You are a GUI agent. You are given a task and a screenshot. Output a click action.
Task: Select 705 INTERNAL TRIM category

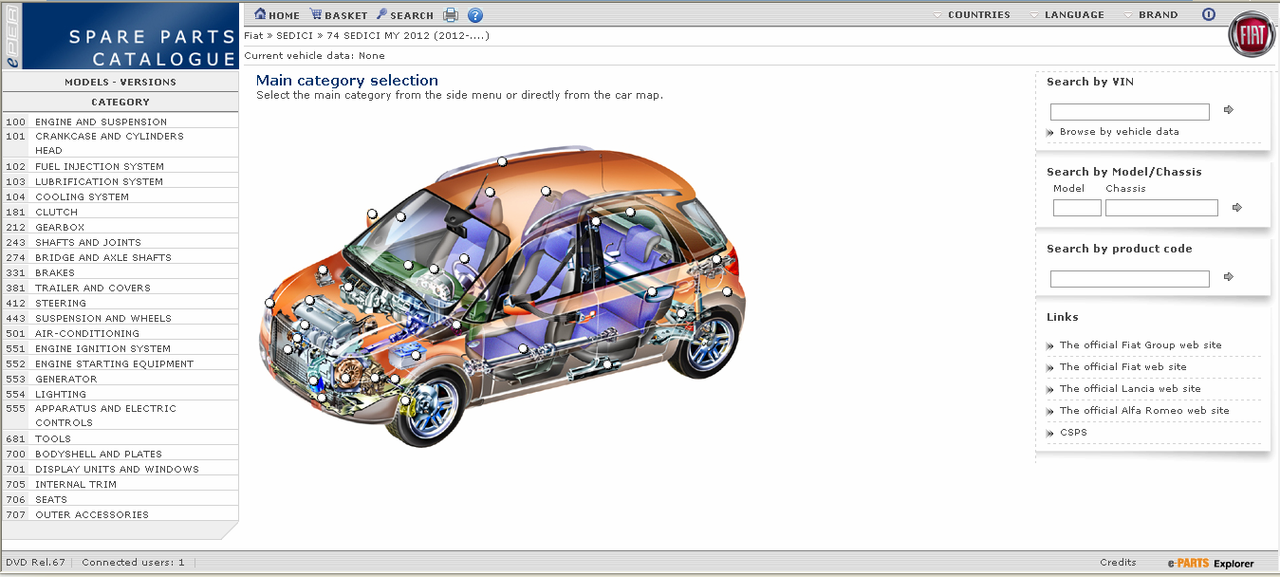coord(120,484)
